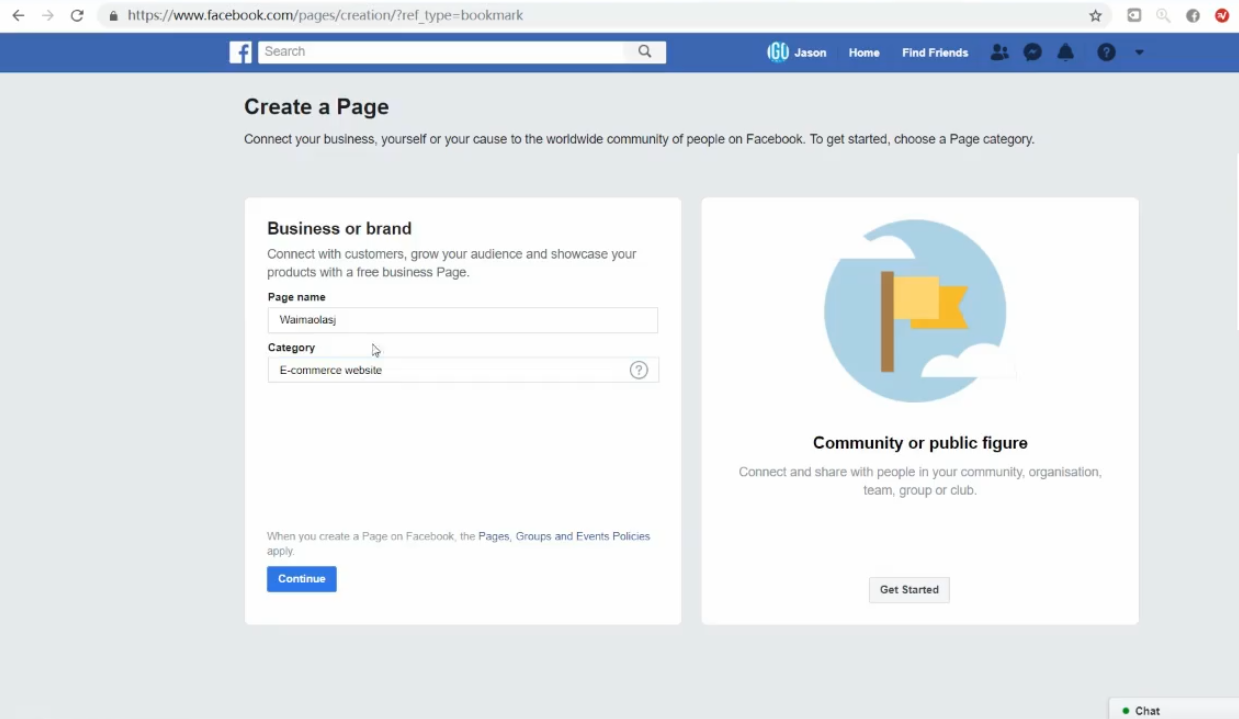This screenshot has width=1239, height=719.
Task: Click the search magnifier button
Action: (645, 52)
